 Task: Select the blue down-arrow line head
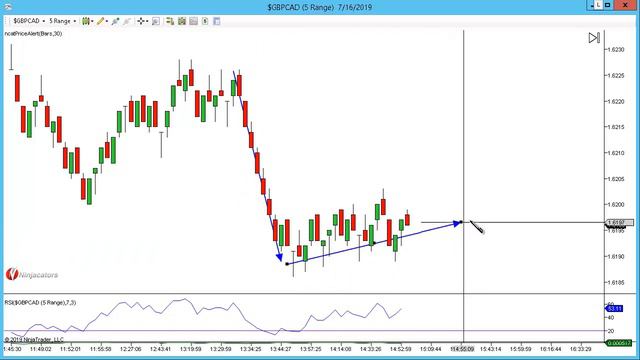click(x=280, y=257)
